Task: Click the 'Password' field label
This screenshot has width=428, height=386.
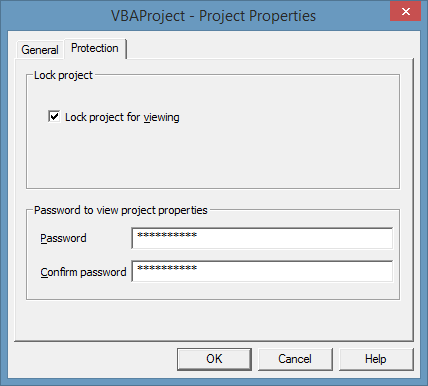Action: pos(63,238)
